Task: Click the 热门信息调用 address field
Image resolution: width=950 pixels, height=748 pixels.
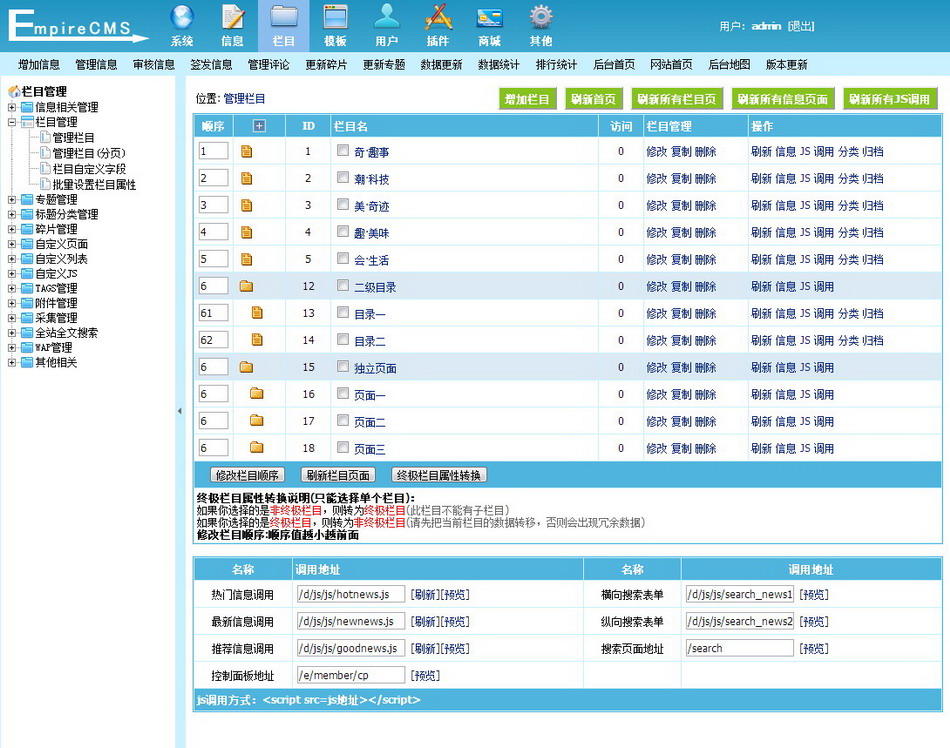Action: pos(351,594)
